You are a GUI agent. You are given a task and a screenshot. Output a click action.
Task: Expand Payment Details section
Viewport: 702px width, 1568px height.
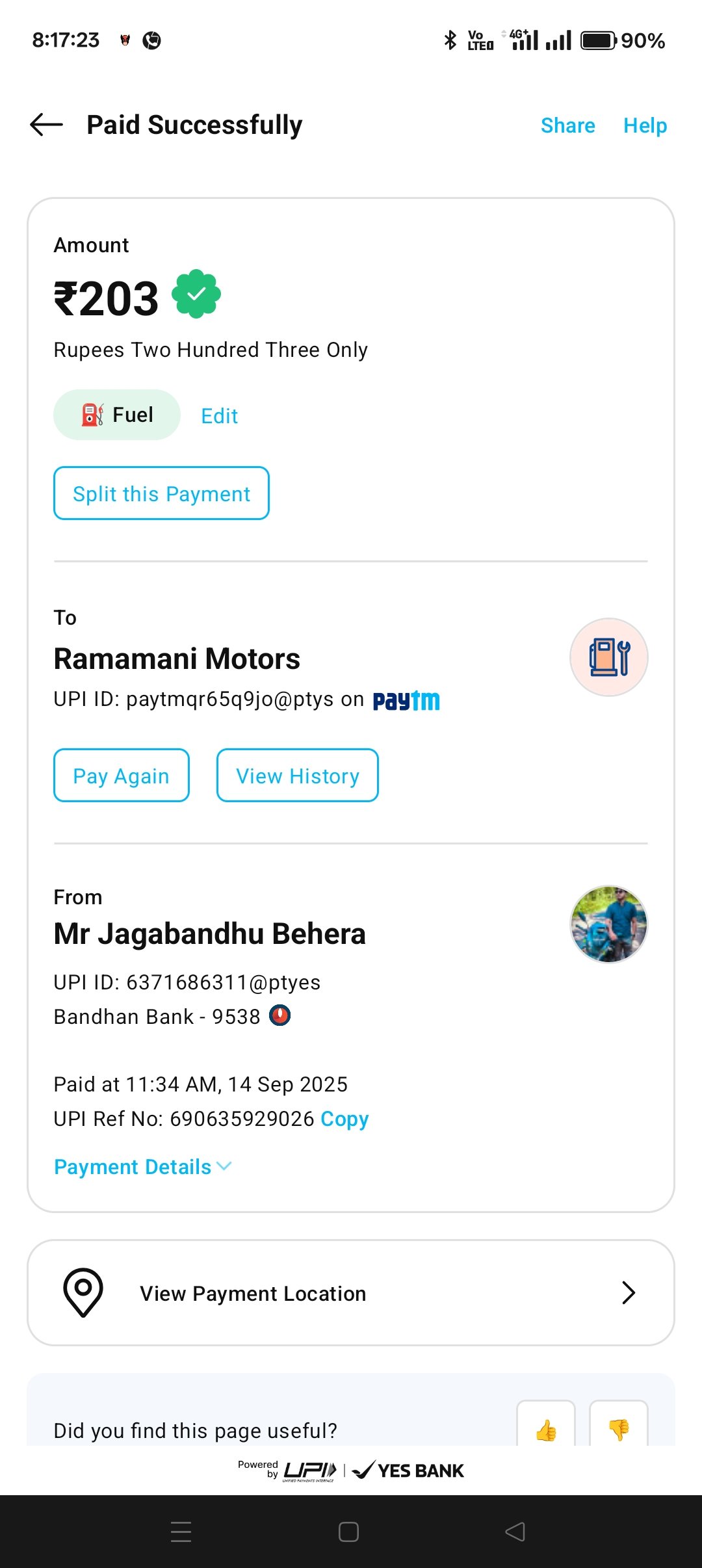(x=142, y=1167)
